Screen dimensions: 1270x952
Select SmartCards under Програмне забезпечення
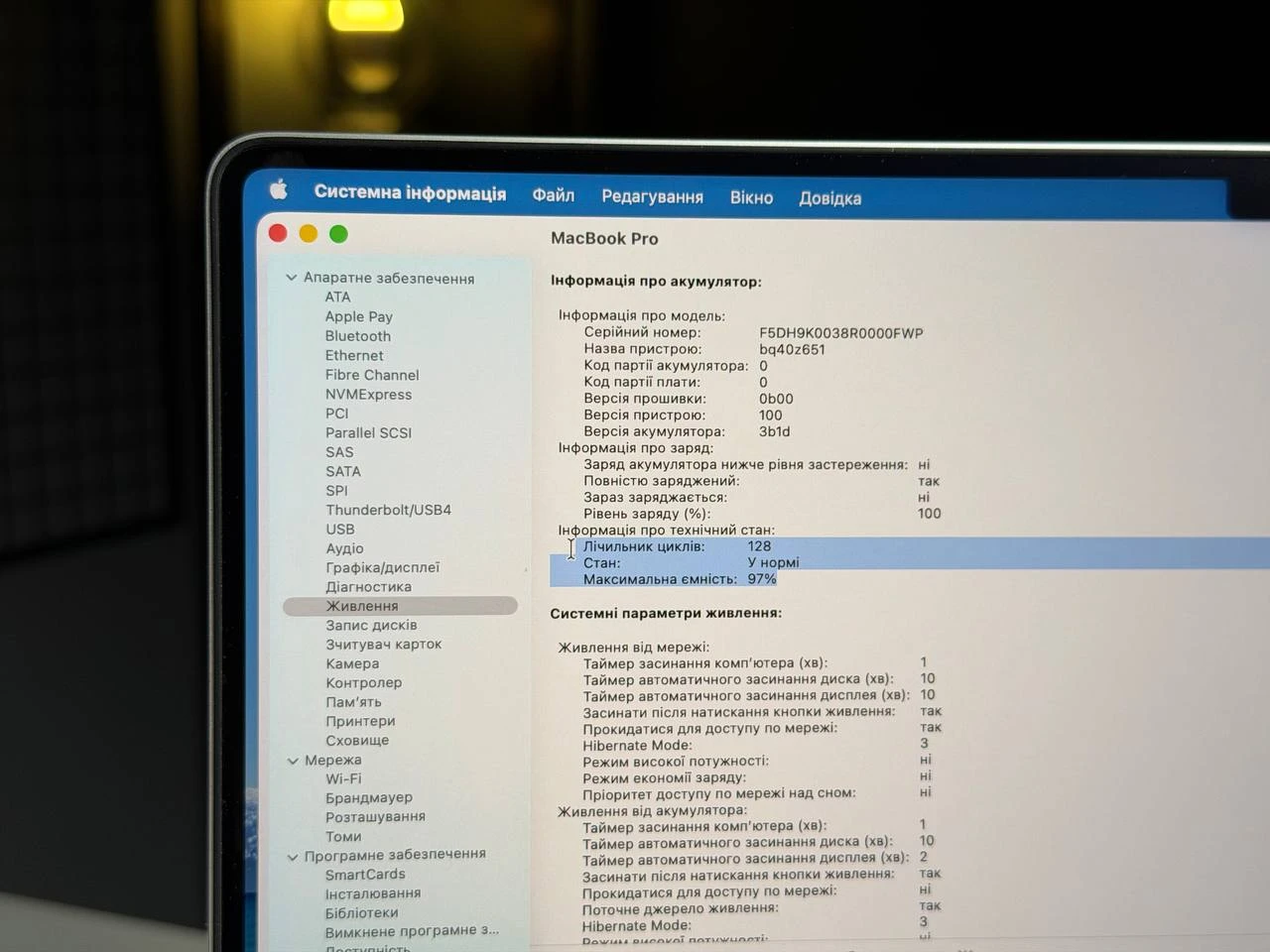pos(365,875)
